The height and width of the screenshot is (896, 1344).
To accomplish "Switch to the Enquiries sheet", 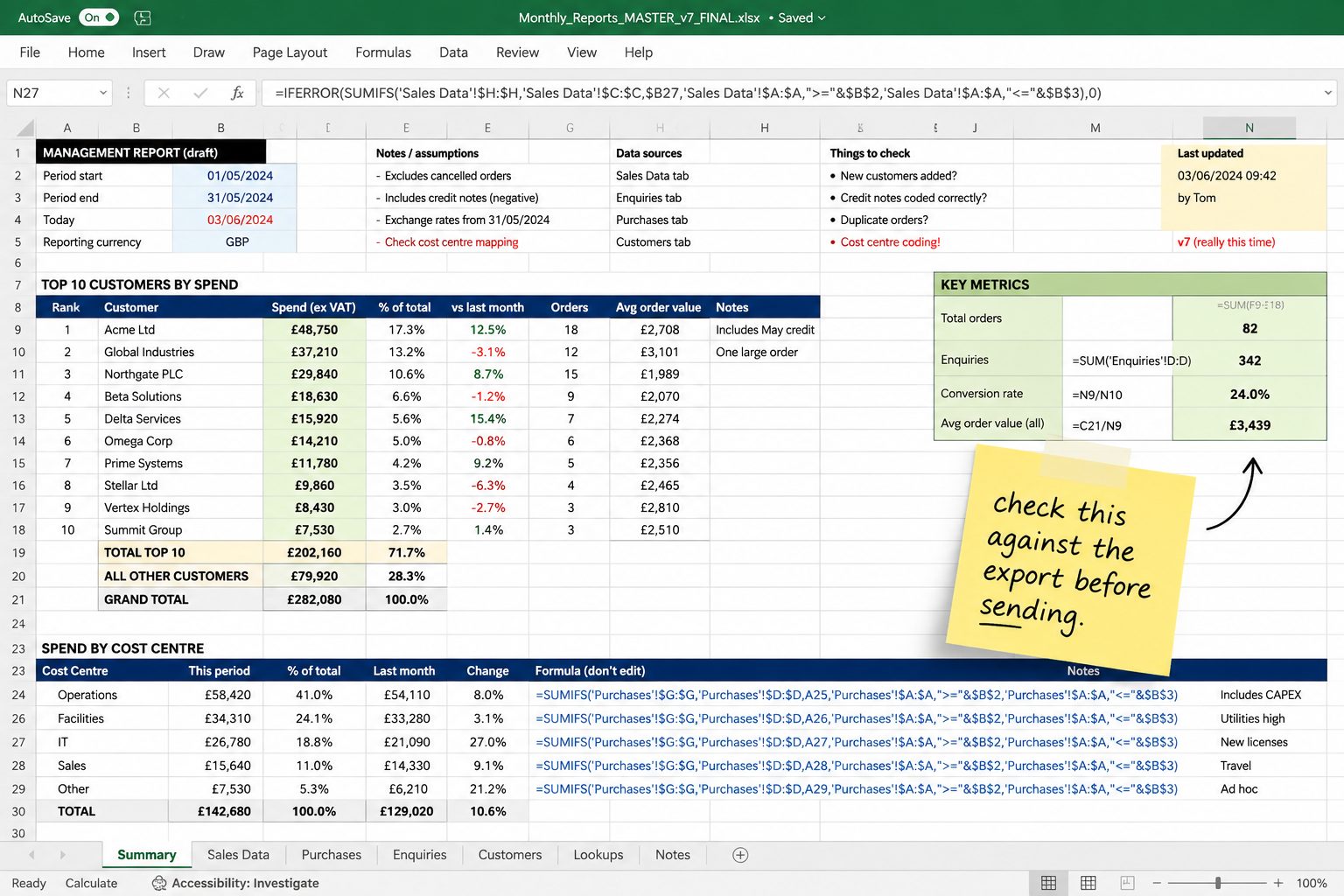I will click(419, 855).
